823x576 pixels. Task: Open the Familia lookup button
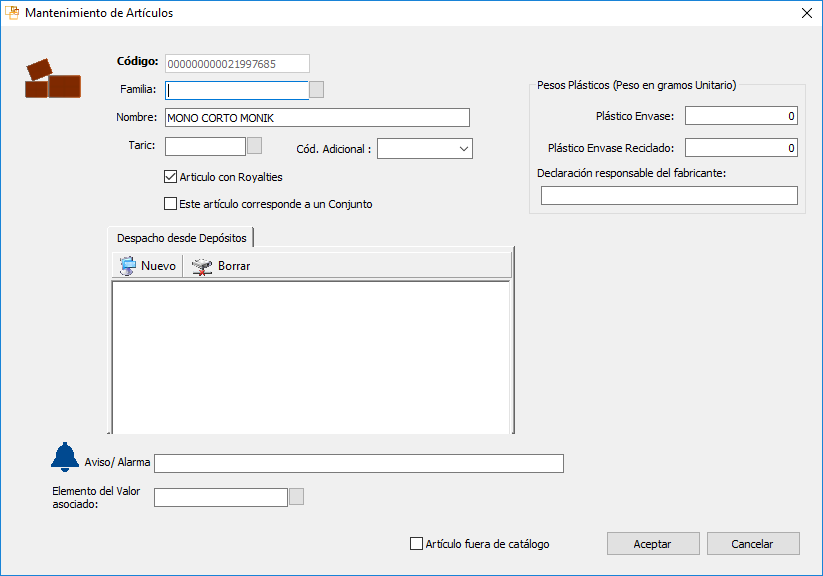[317, 90]
